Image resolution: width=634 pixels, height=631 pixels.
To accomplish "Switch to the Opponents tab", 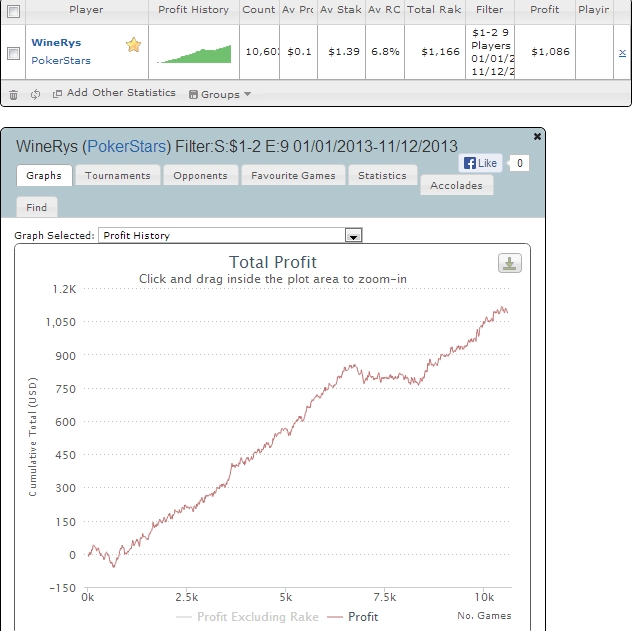I will [201, 175].
